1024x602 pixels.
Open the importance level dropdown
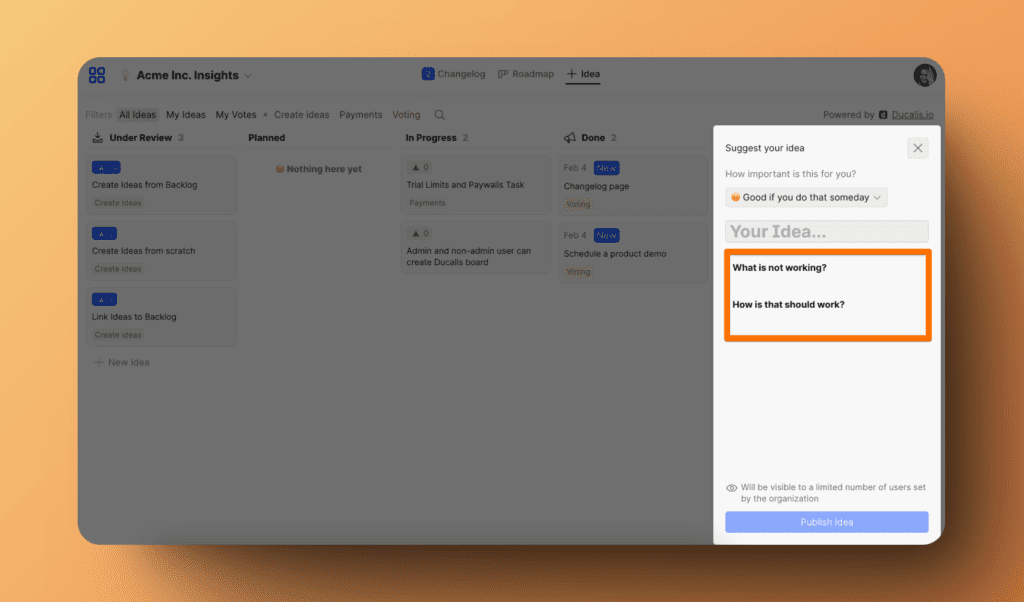806,198
